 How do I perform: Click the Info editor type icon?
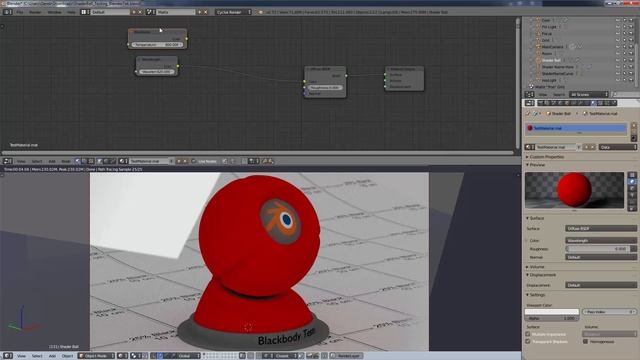7,12
